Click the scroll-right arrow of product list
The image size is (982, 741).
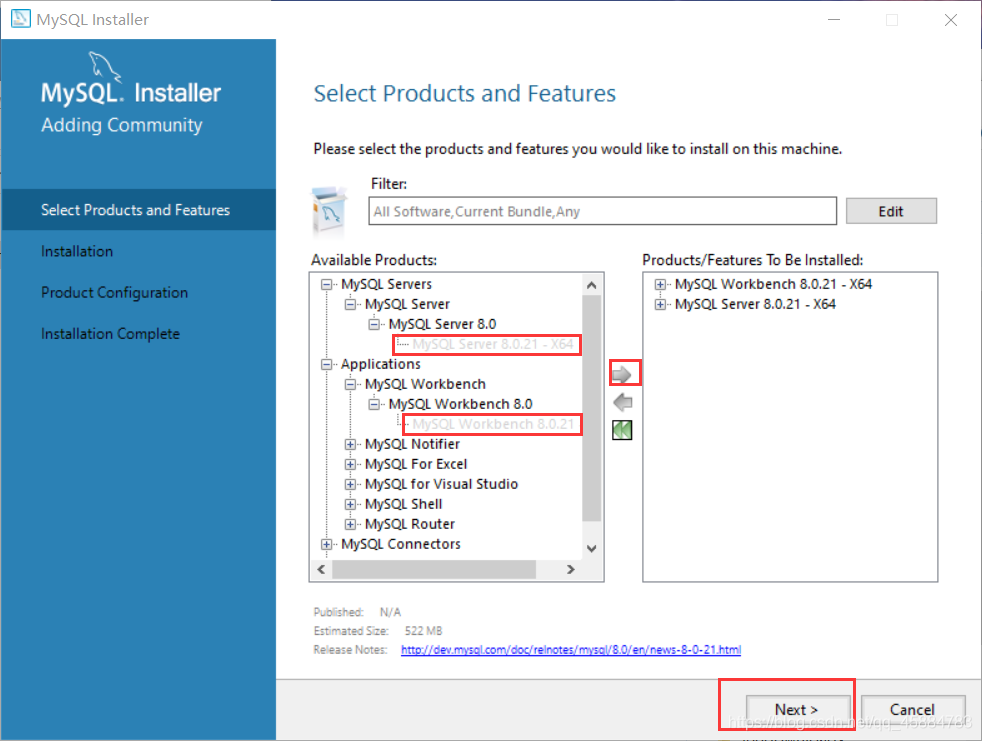tap(571, 569)
